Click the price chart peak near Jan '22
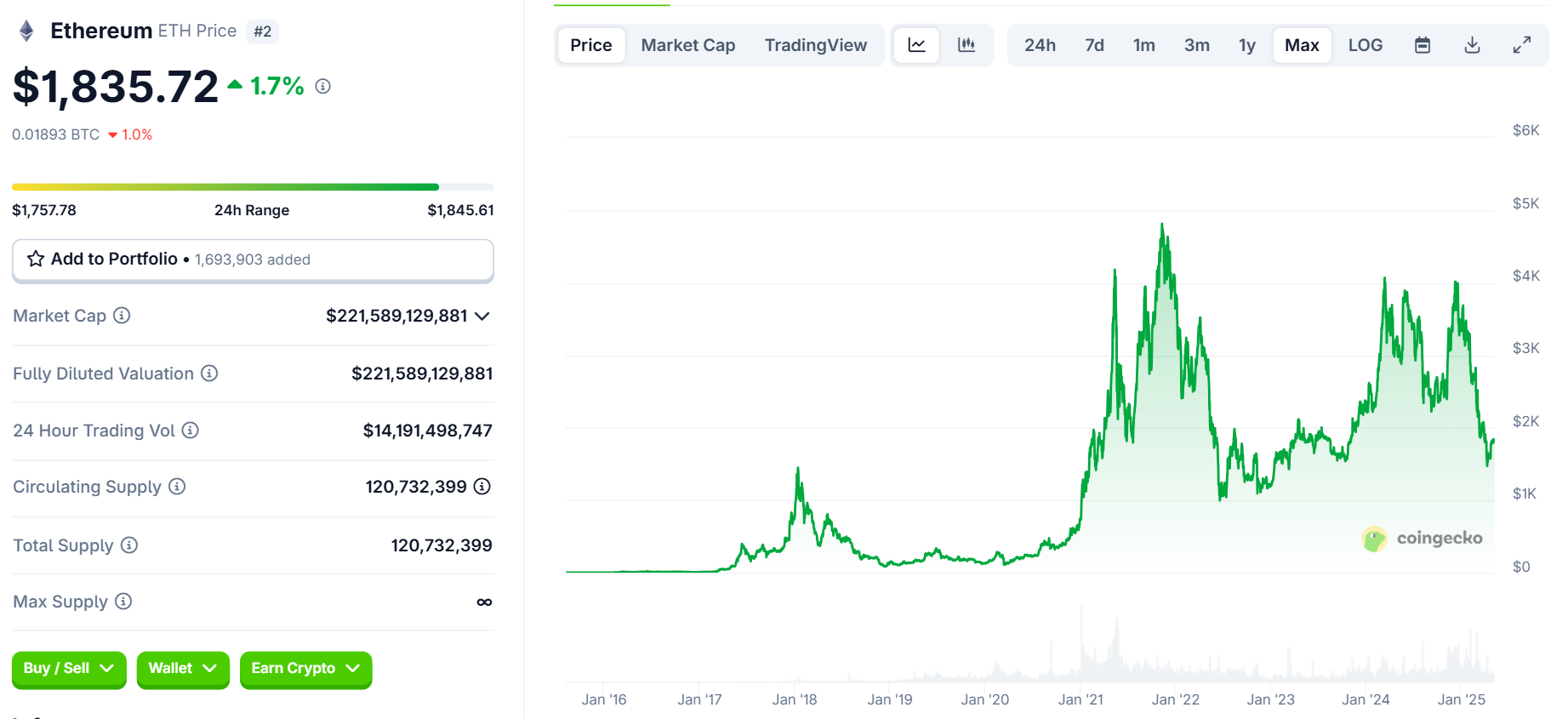1568x719 pixels. pos(1162,226)
